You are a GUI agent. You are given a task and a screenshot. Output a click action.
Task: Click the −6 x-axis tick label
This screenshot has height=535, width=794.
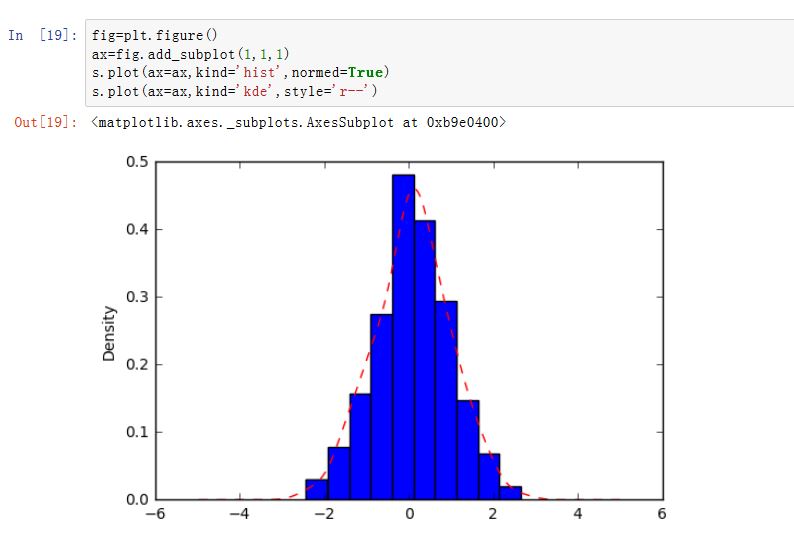point(155,515)
